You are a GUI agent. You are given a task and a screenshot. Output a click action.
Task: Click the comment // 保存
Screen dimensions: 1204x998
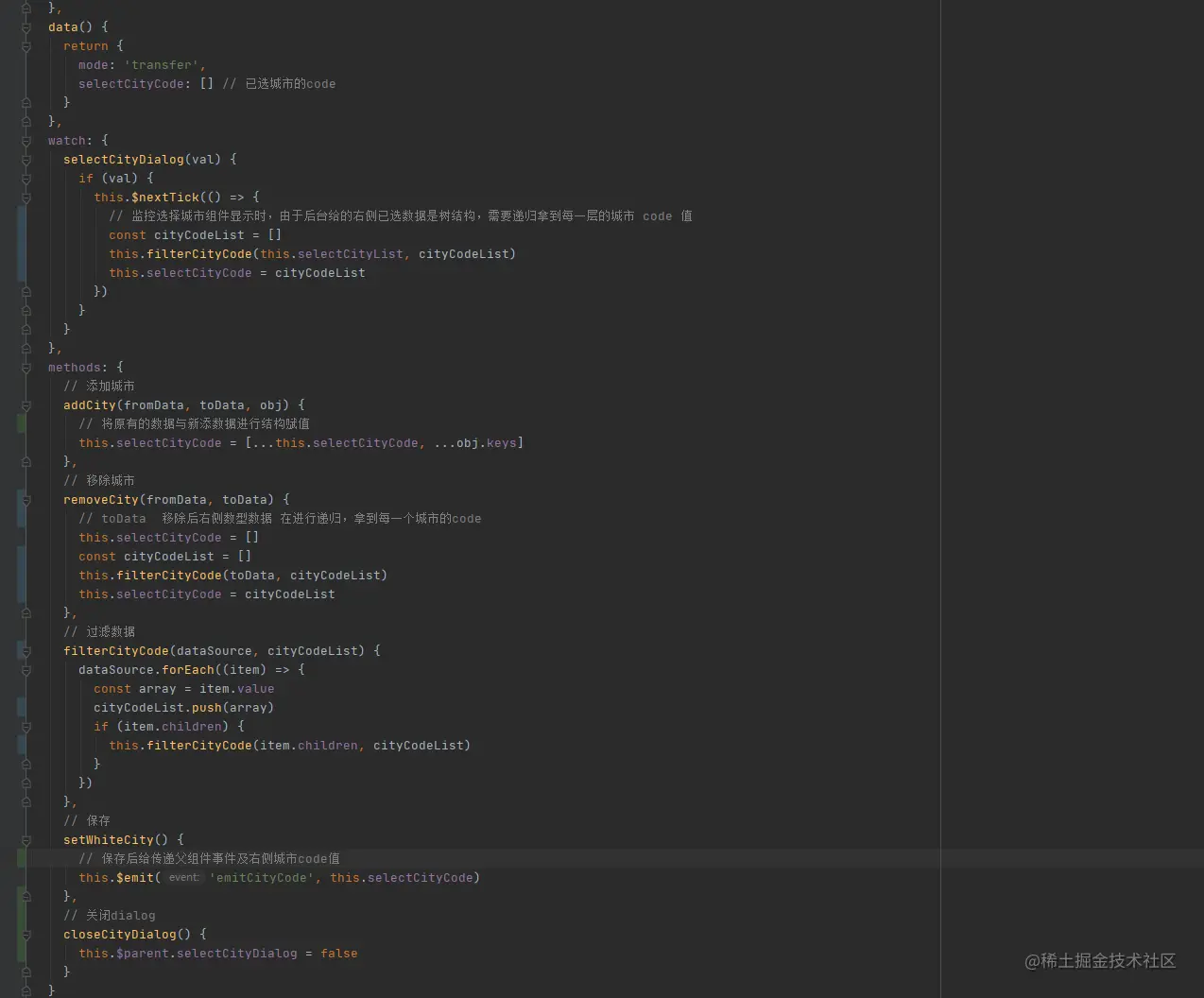coord(87,821)
